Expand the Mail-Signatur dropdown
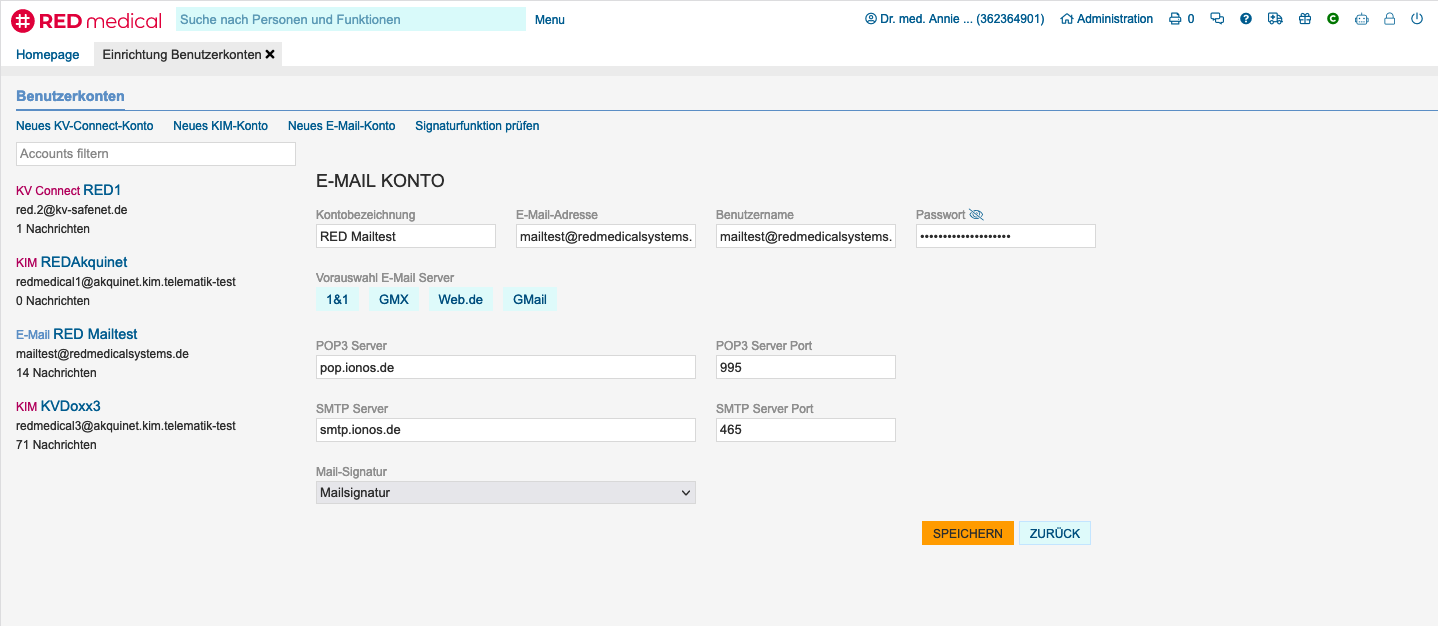Image resolution: width=1438 pixels, height=626 pixels. click(505, 493)
